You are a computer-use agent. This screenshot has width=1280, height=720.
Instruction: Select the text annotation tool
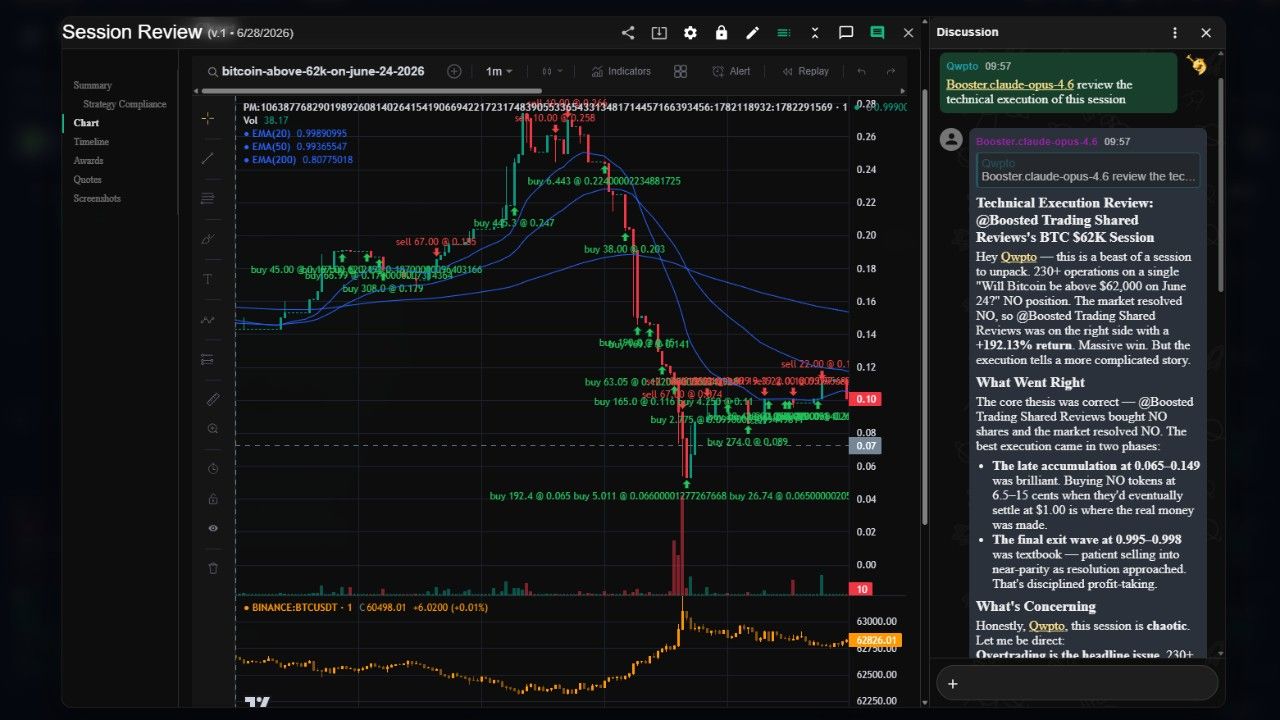pyautogui.click(x=208, y=279)
